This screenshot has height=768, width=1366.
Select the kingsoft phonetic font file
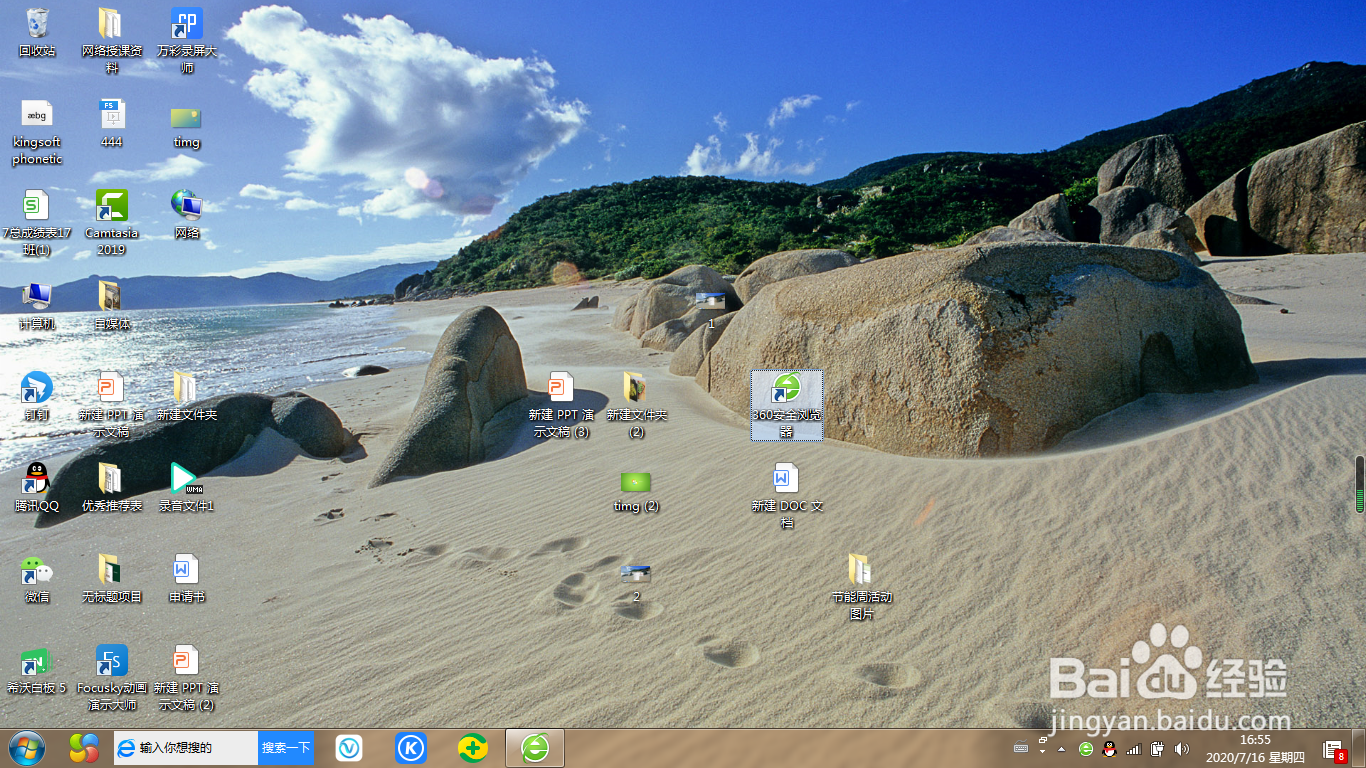coord(37,132)
